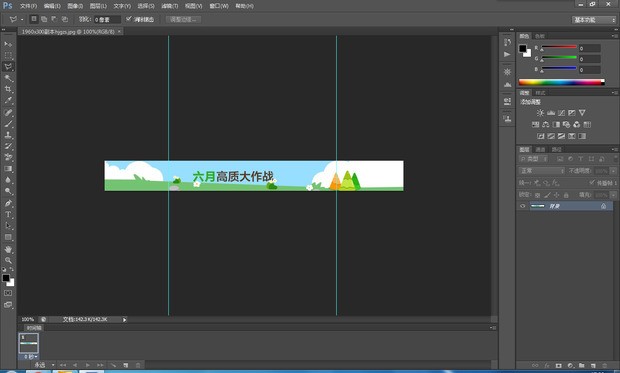Toggle lock all padlock icon in Layers panel

point(566,195)
